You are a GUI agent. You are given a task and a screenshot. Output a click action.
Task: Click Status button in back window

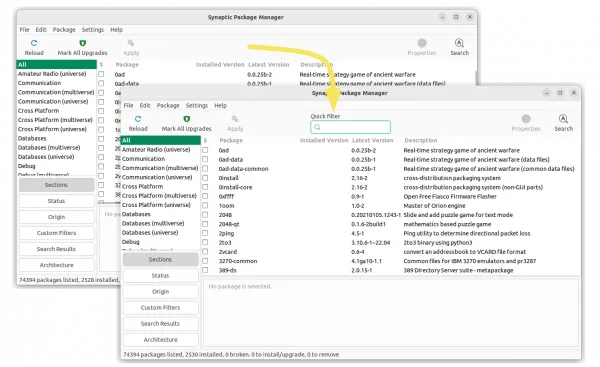tap(56, 201)
